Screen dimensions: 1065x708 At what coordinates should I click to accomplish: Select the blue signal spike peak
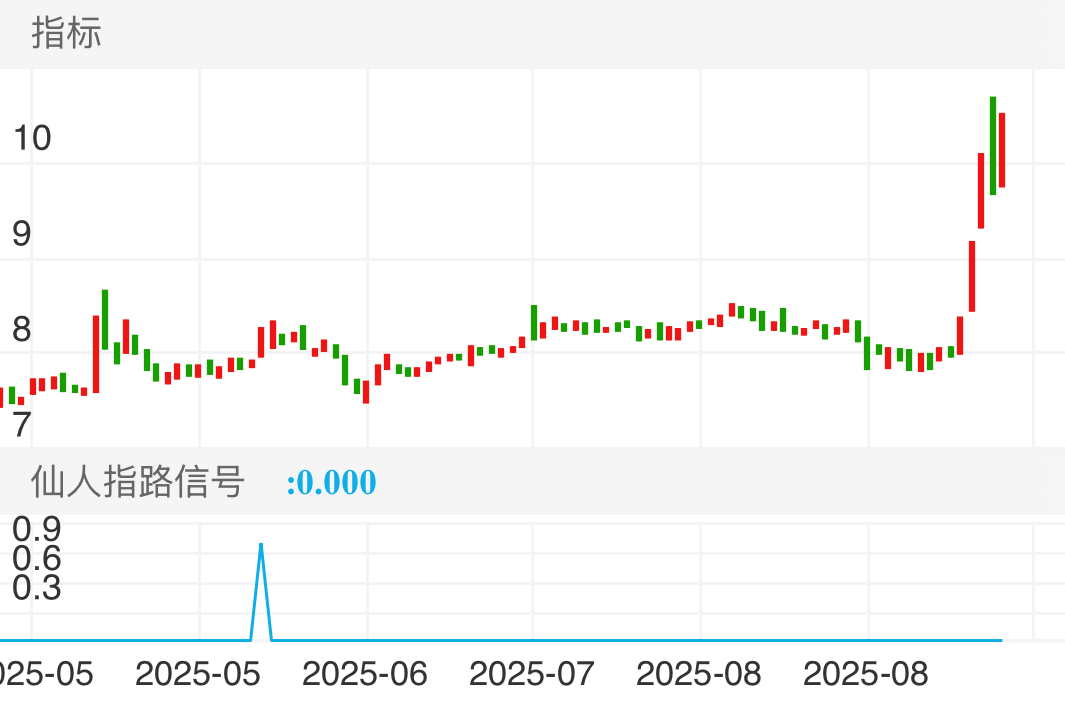[261, 546]
